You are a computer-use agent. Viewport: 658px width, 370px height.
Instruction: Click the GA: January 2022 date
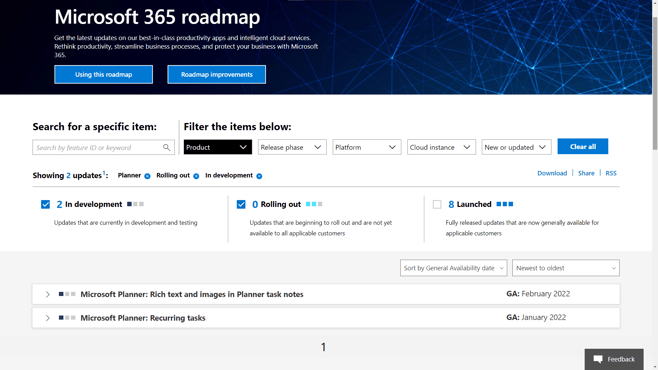(536, 317)
